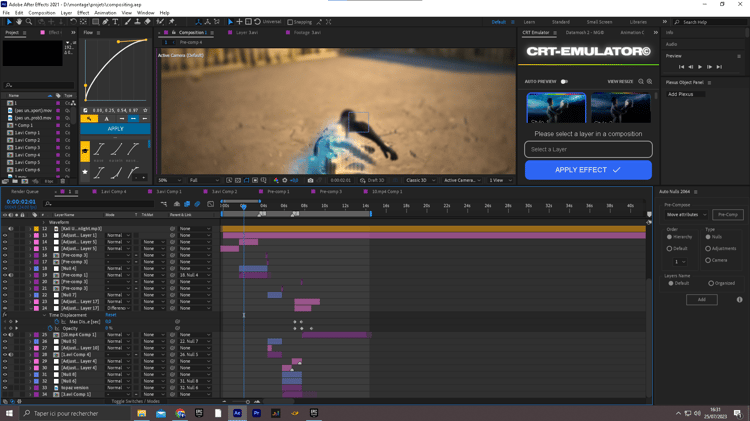Open Premiere Pro from the Windows taskbar
The image size is (750, 421).
click(256, 413)
